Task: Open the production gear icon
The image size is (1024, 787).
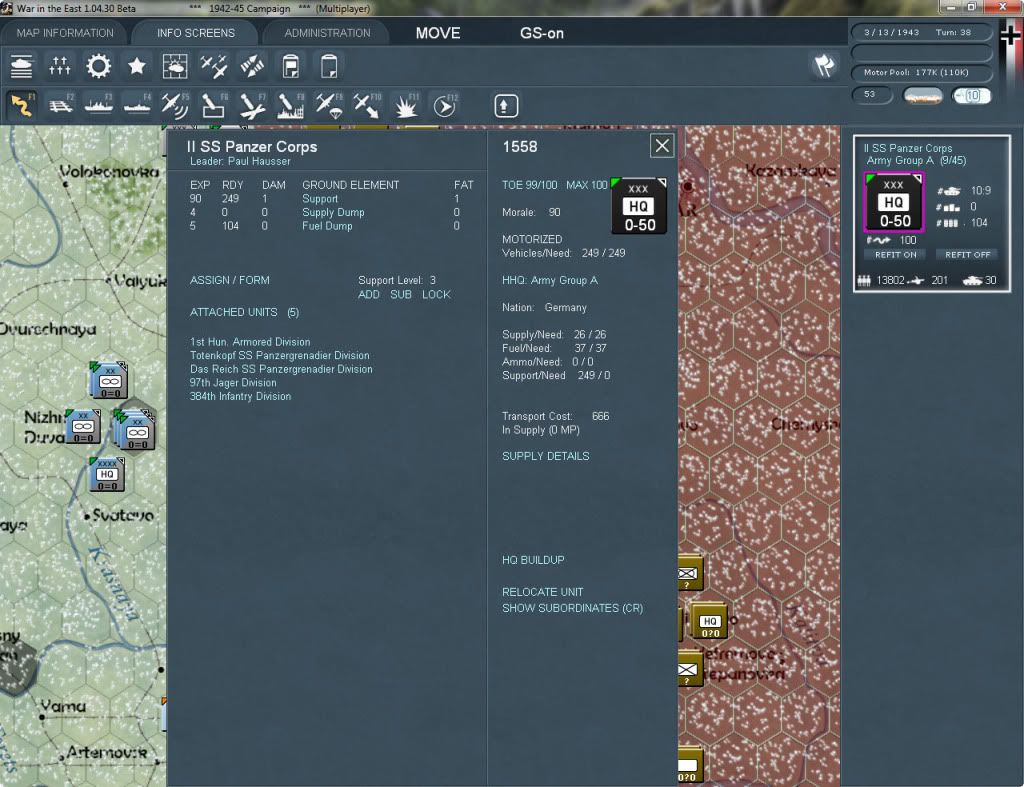Action: tap(99, 66)
